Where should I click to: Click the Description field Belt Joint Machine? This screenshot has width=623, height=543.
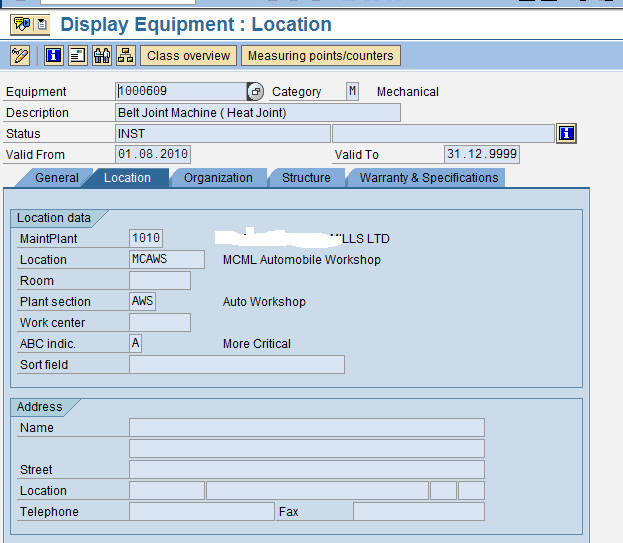258,112
